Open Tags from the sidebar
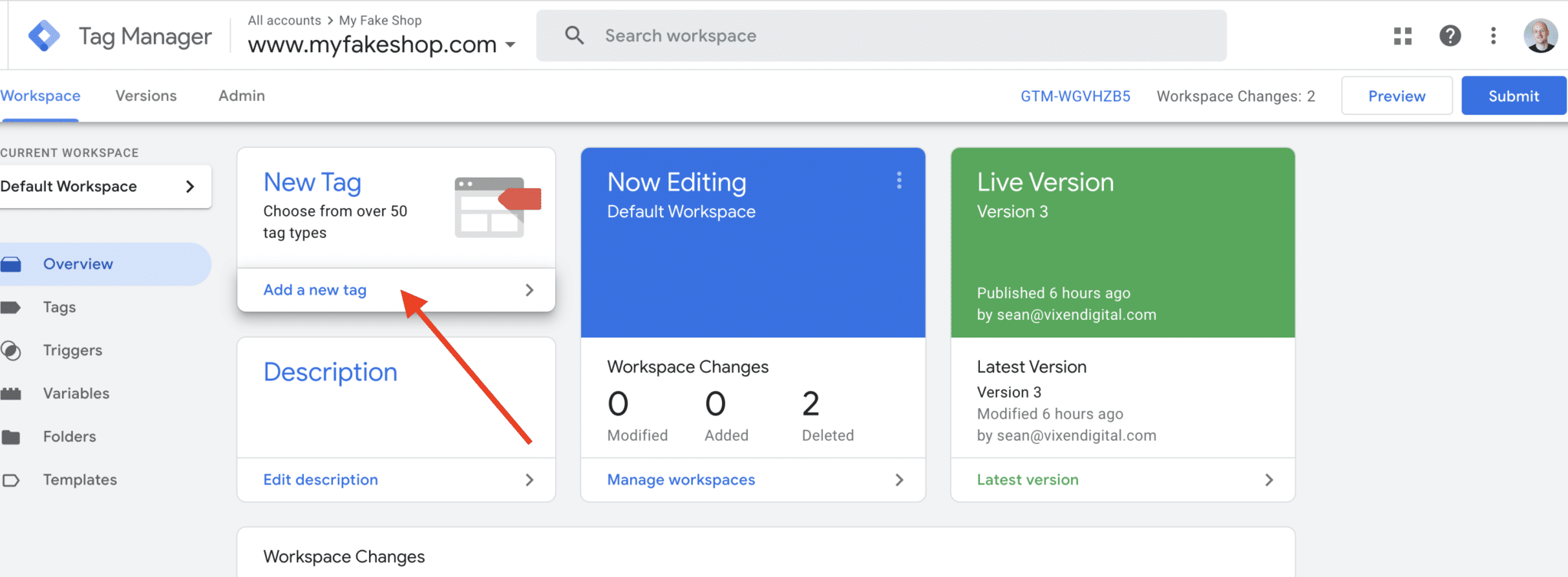 pyautogui.click(x=59, y=308)
